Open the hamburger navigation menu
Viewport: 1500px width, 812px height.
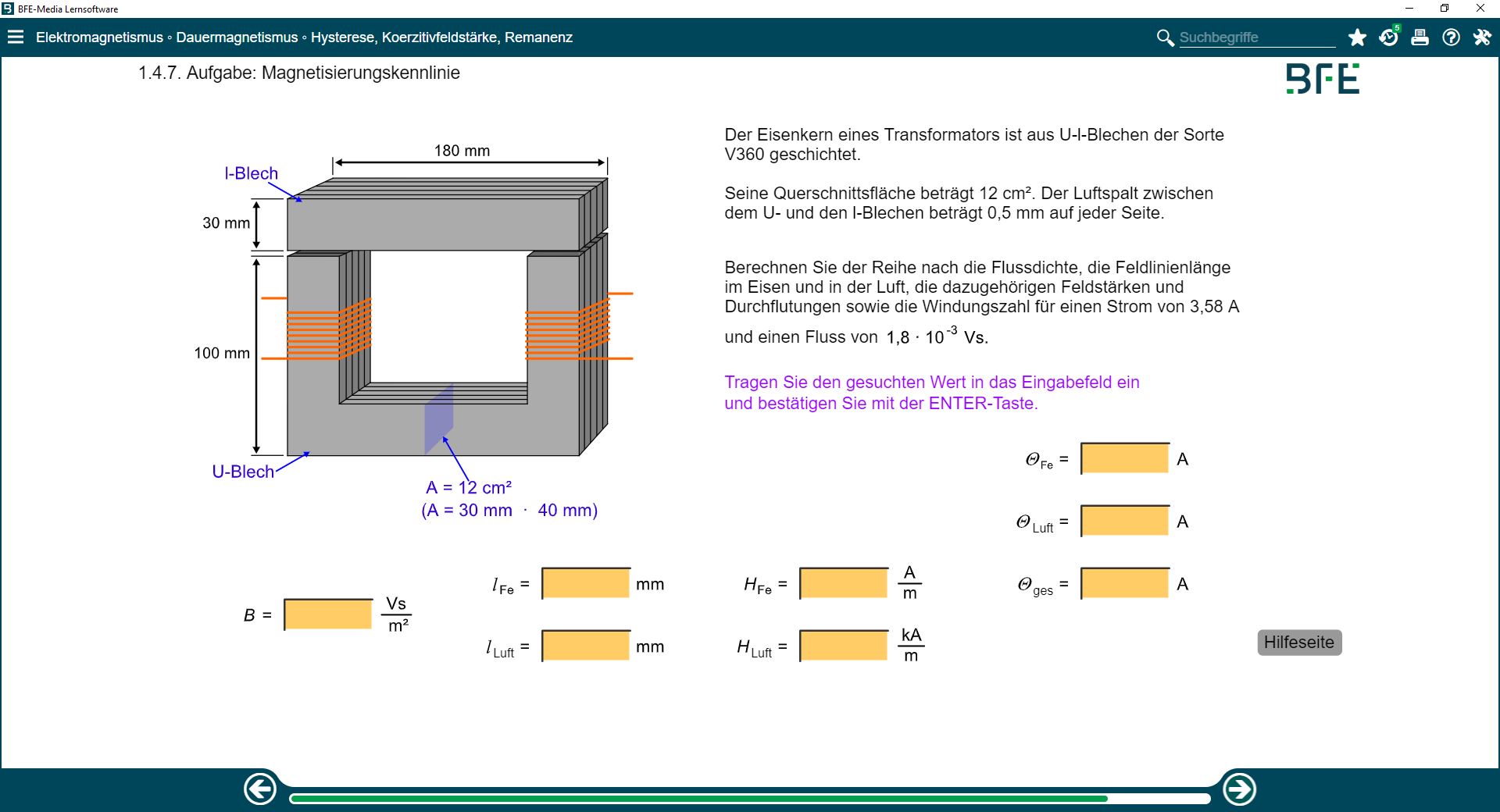tap(16, 37)
